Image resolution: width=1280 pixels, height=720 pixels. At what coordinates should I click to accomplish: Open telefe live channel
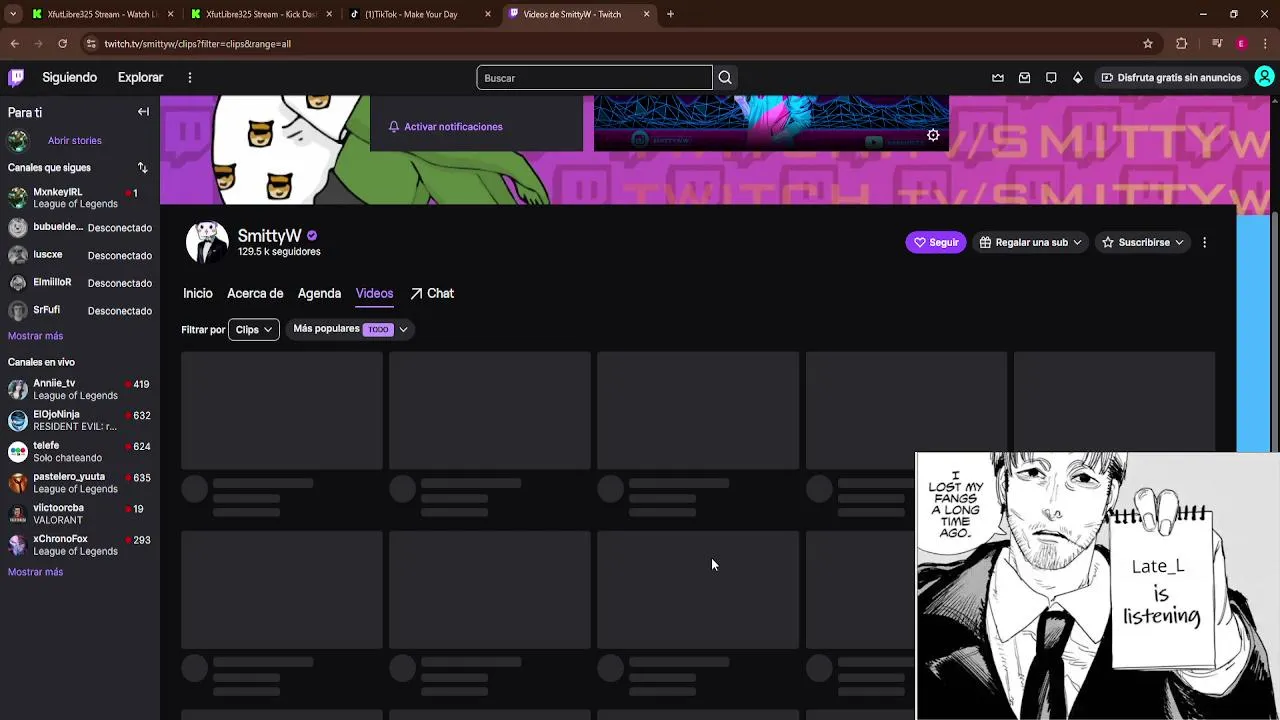point(80,451)
